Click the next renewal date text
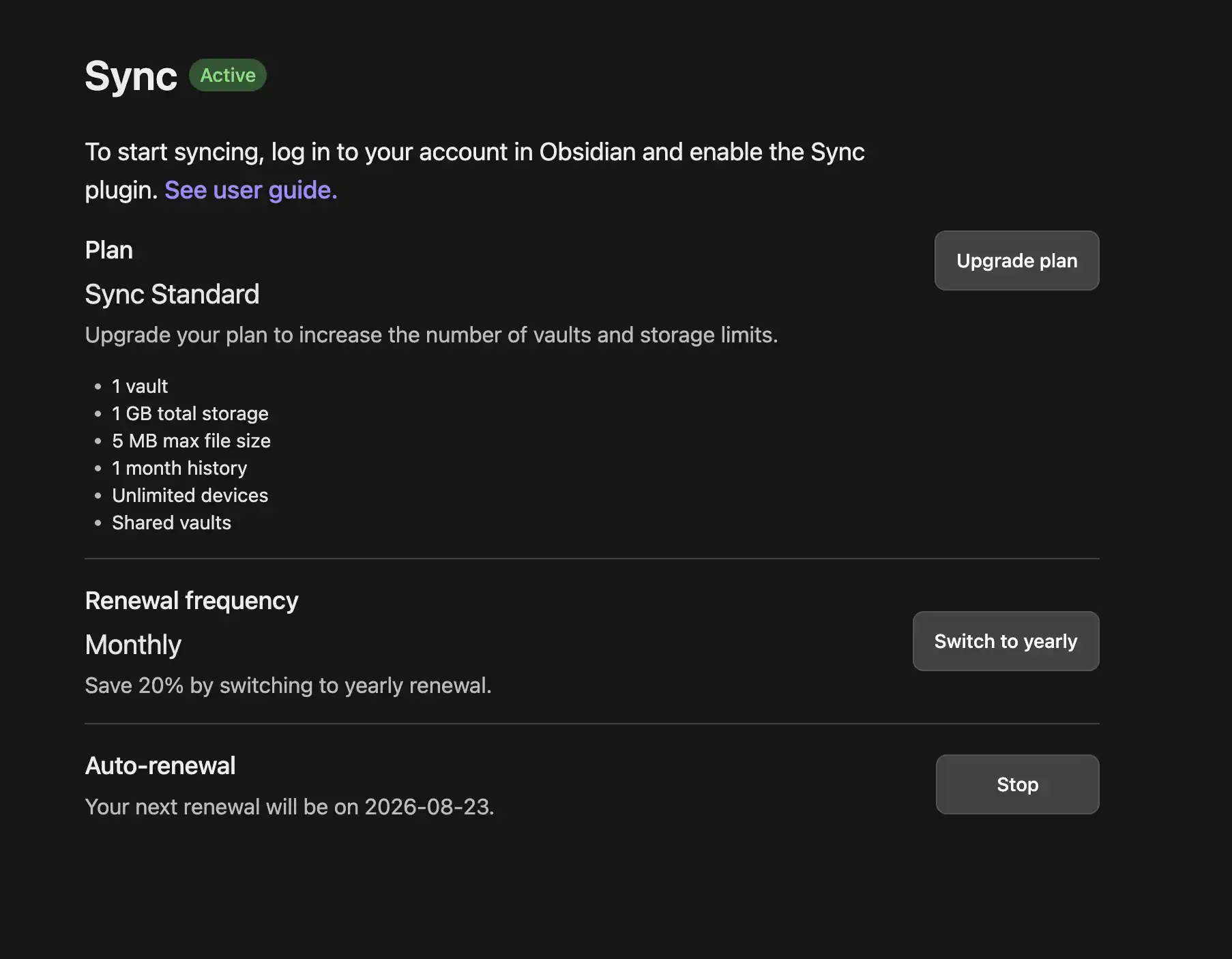 pyautogui.click(x=289, y=806)
